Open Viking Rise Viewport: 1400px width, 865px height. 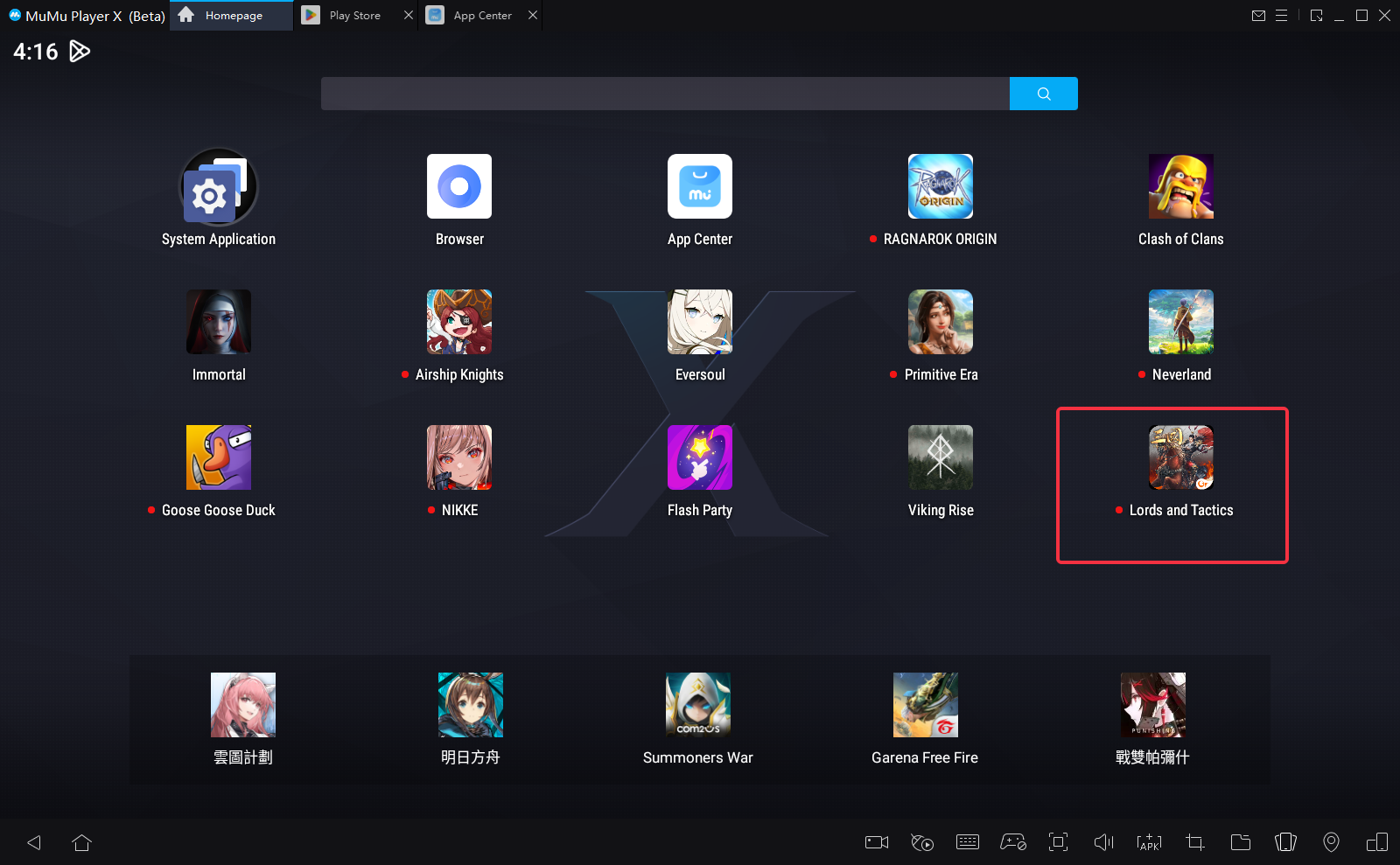pos(941,457)
